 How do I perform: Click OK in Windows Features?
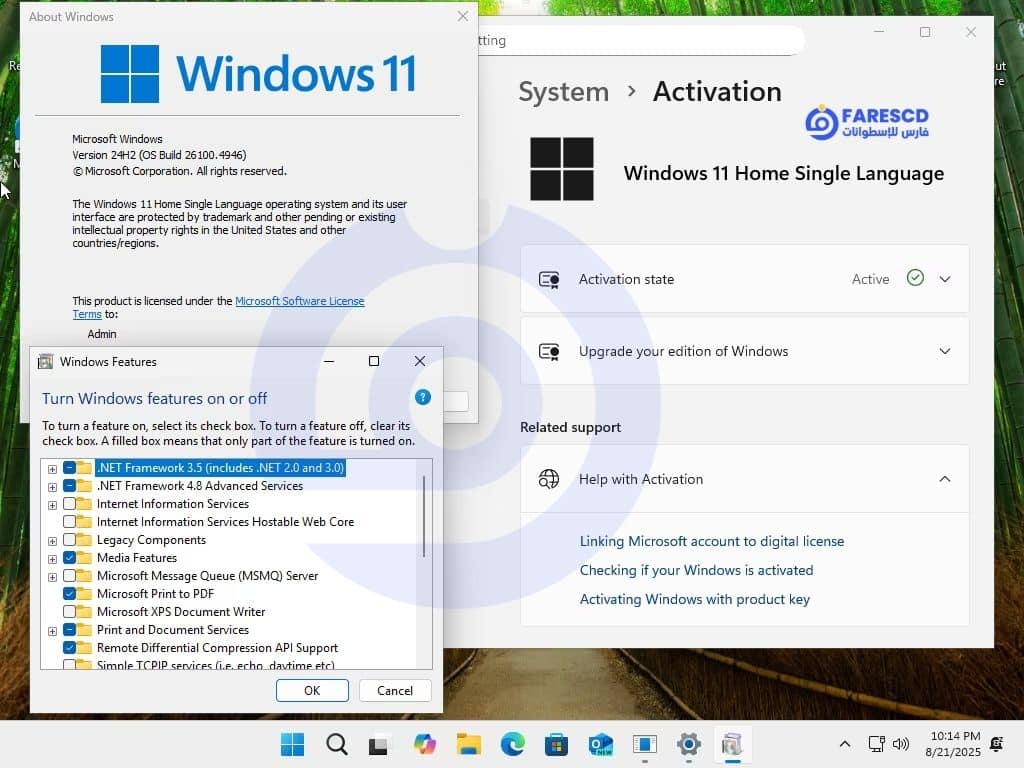click(312, 690)
